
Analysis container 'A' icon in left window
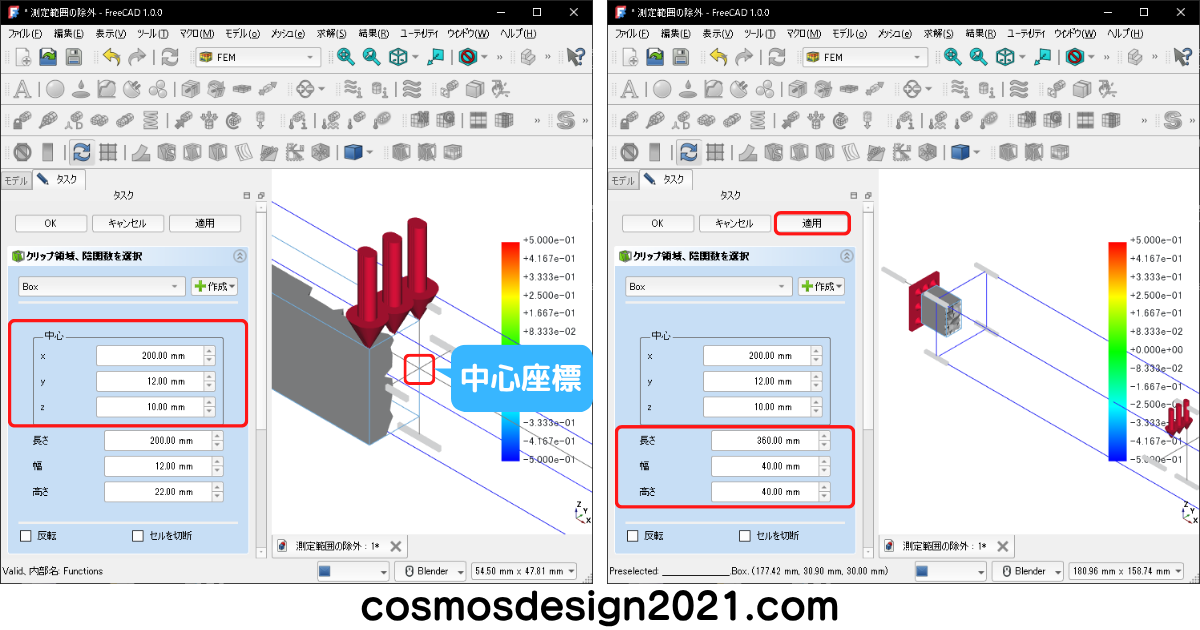click(22, 89)
